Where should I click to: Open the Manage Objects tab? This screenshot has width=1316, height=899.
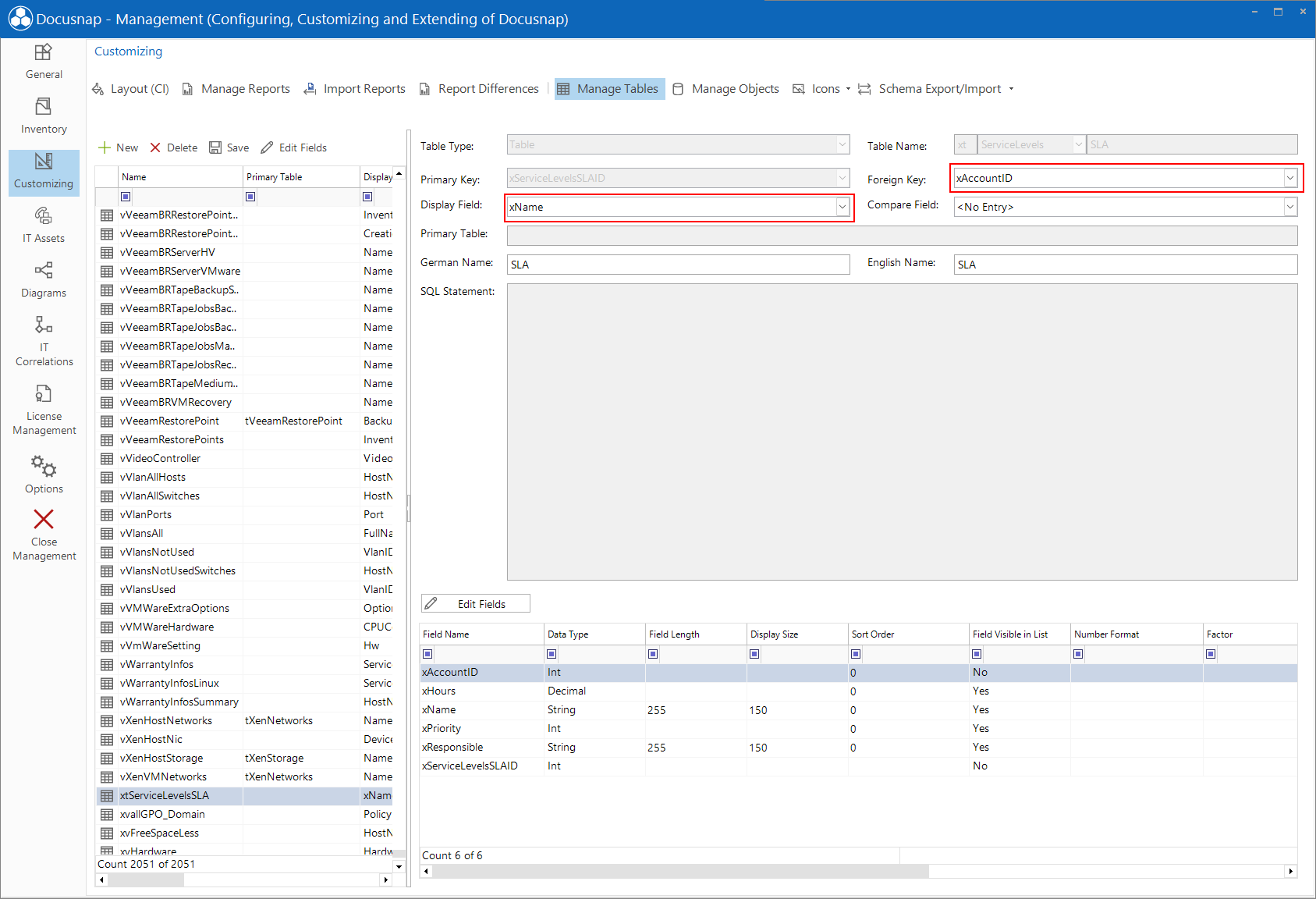click(726, 89)
